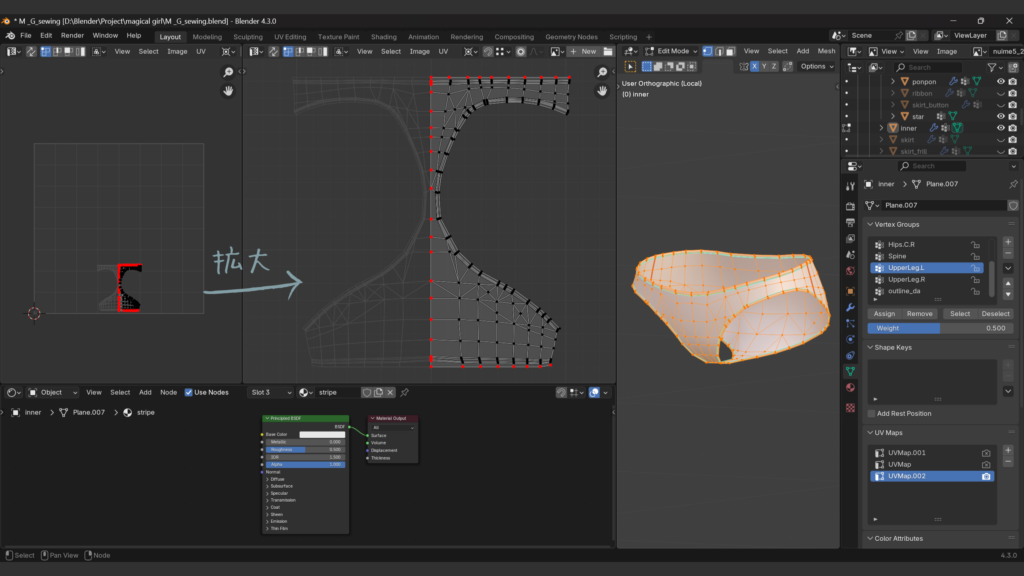The width and height of the screenshot is (1024, 576).
Task: Switch to the UV Editing workspace tab
Action: (x=289, y=37)
